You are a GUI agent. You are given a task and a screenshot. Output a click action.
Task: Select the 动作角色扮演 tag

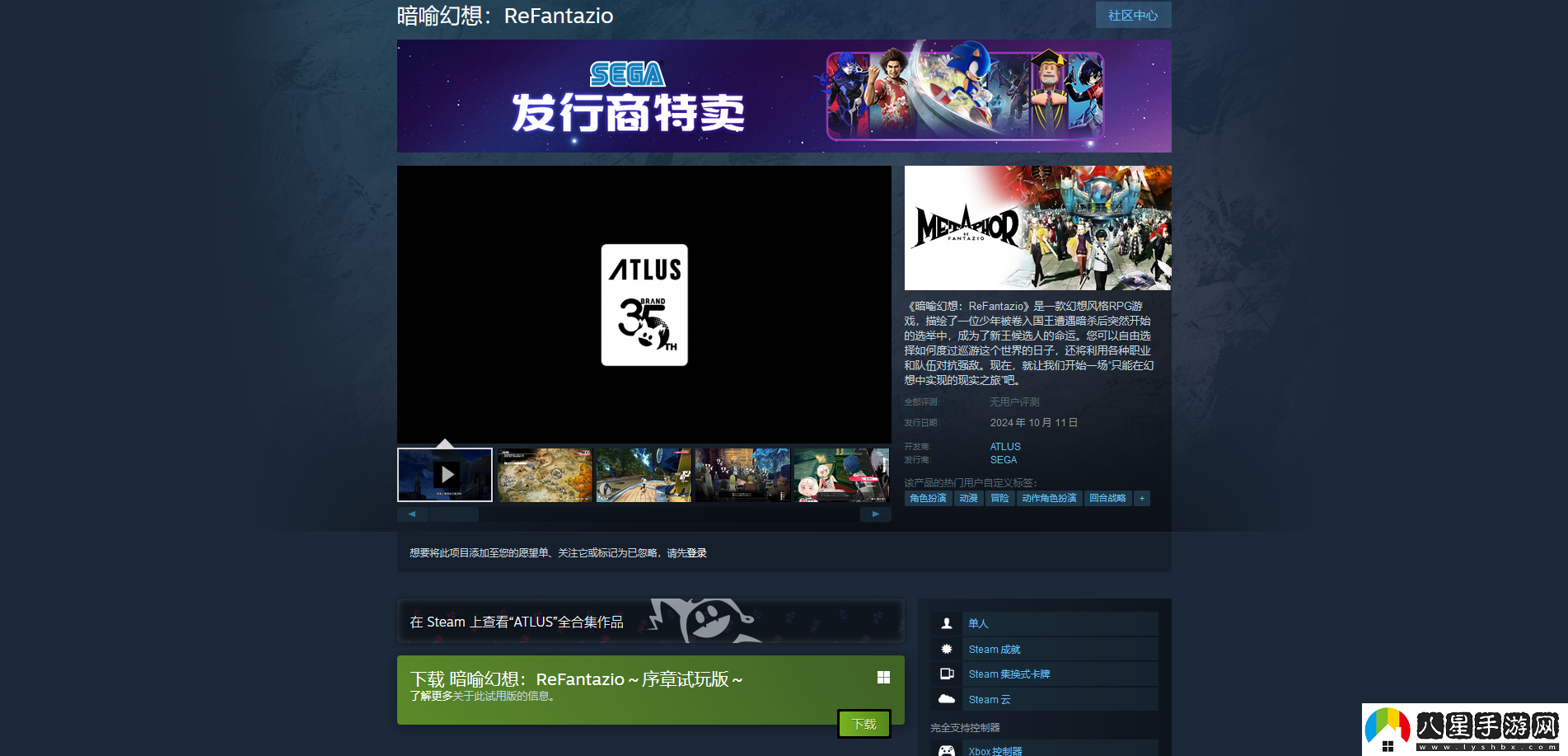pyautogui.click(x=1049, y=498)
